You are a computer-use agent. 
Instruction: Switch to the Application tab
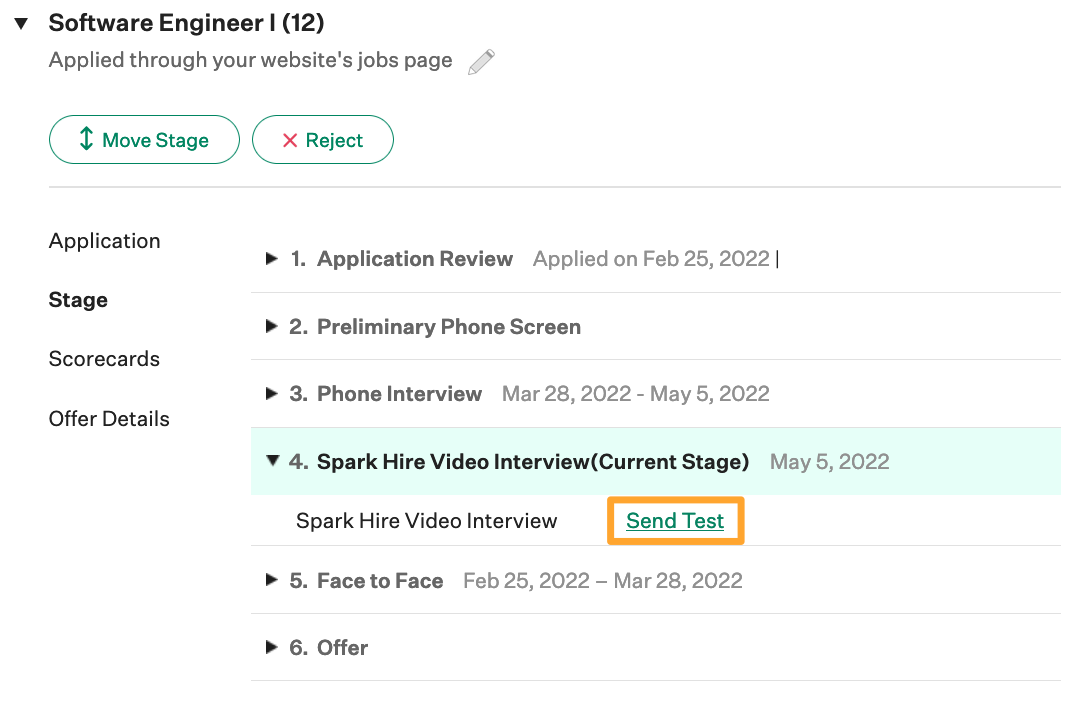(104, 241)
